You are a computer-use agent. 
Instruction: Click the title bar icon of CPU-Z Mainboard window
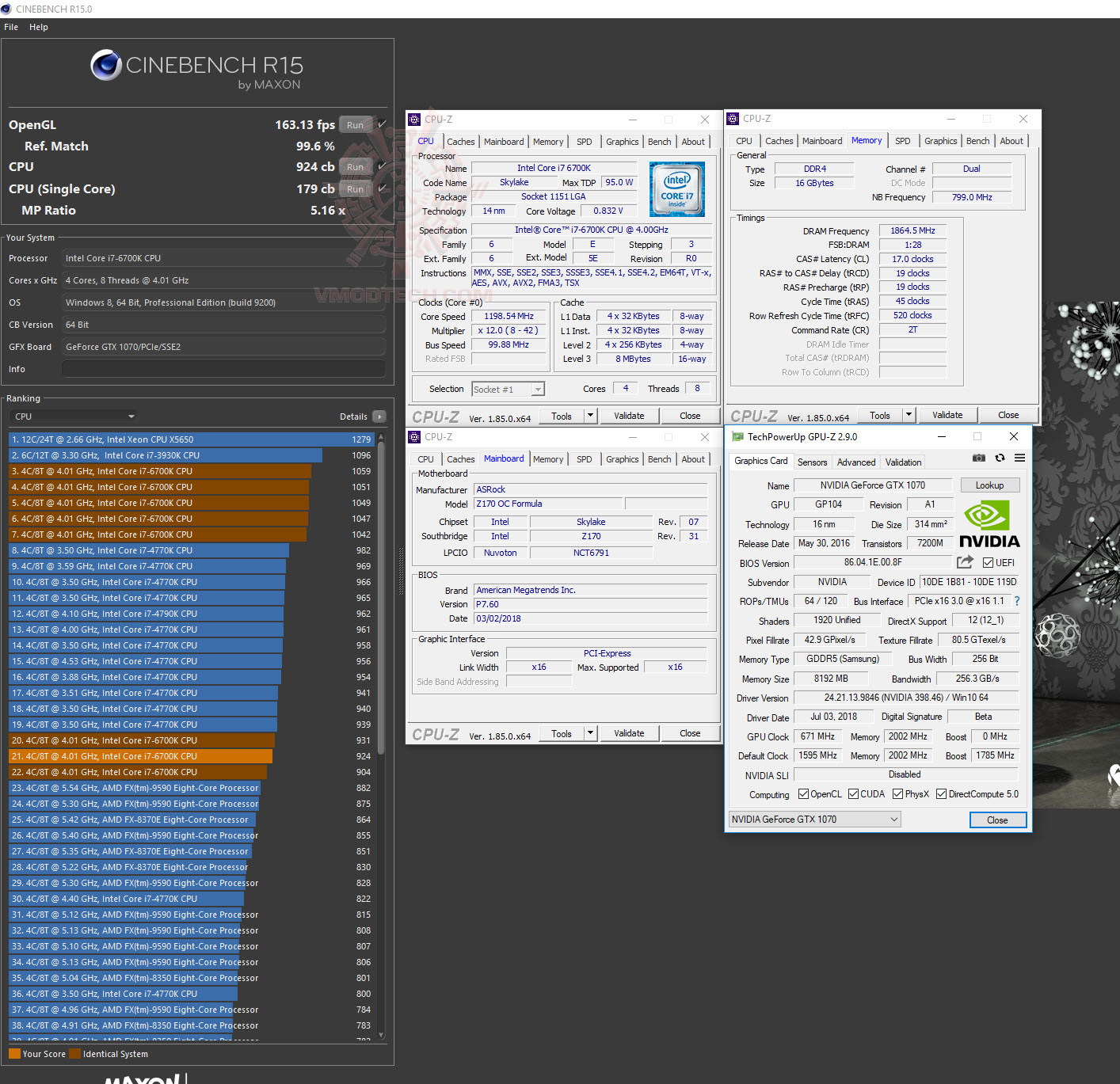tap(414, 436)
